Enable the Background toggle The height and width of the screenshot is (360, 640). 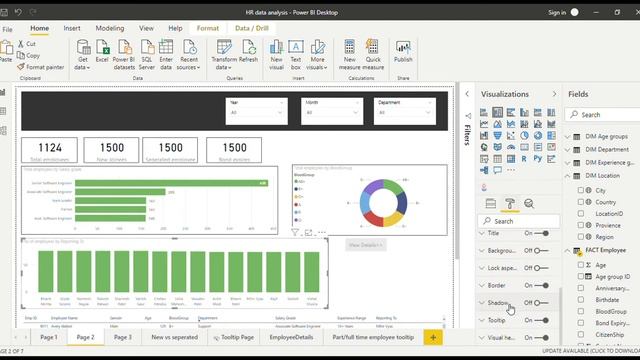click(542, 251)
